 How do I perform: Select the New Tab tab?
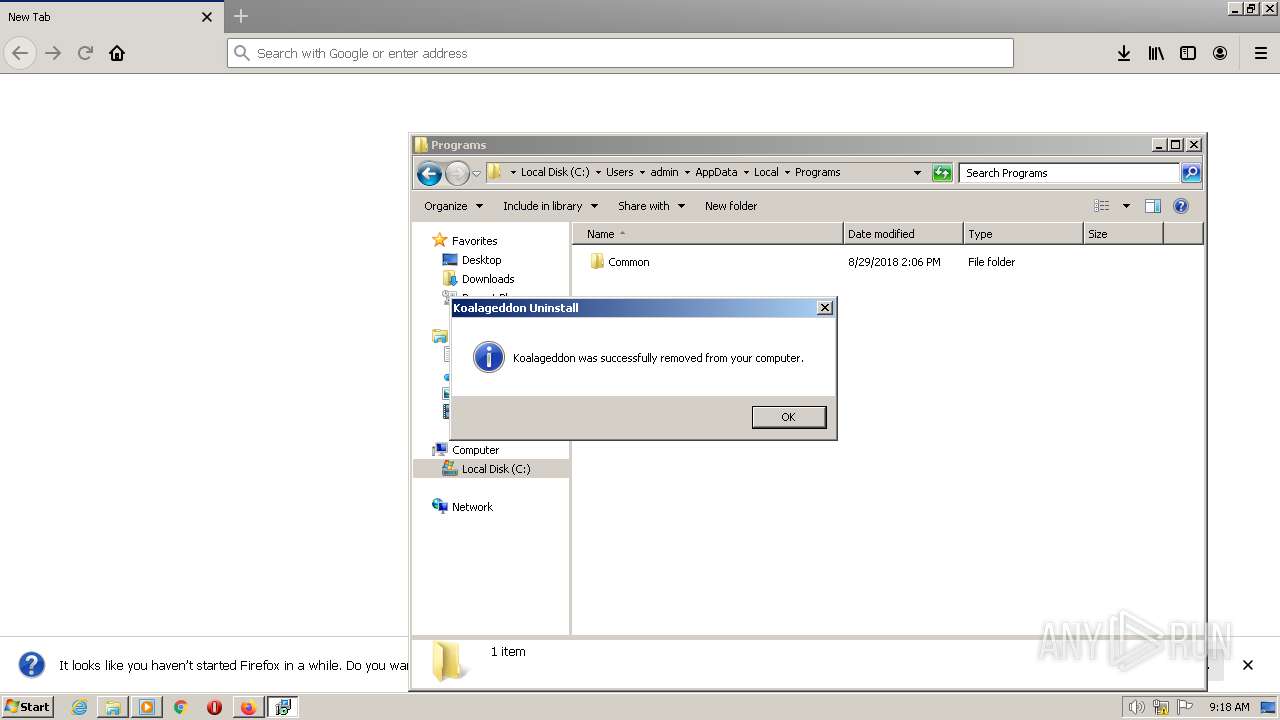(110, 17)
